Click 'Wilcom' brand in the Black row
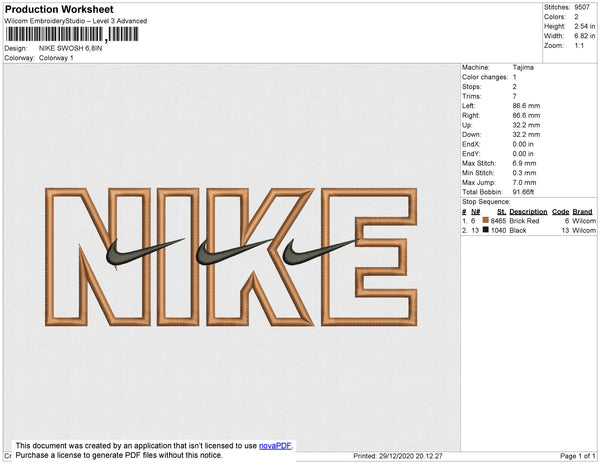The width and height of the screenshot is (600, 464). [x=584, y=230]
